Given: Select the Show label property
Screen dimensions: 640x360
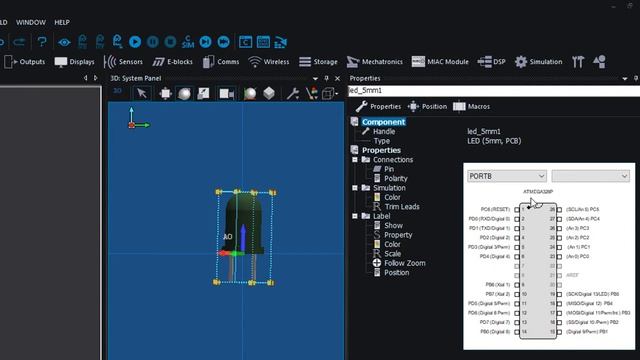Looking at the screenshot, I should click(393, 225).
